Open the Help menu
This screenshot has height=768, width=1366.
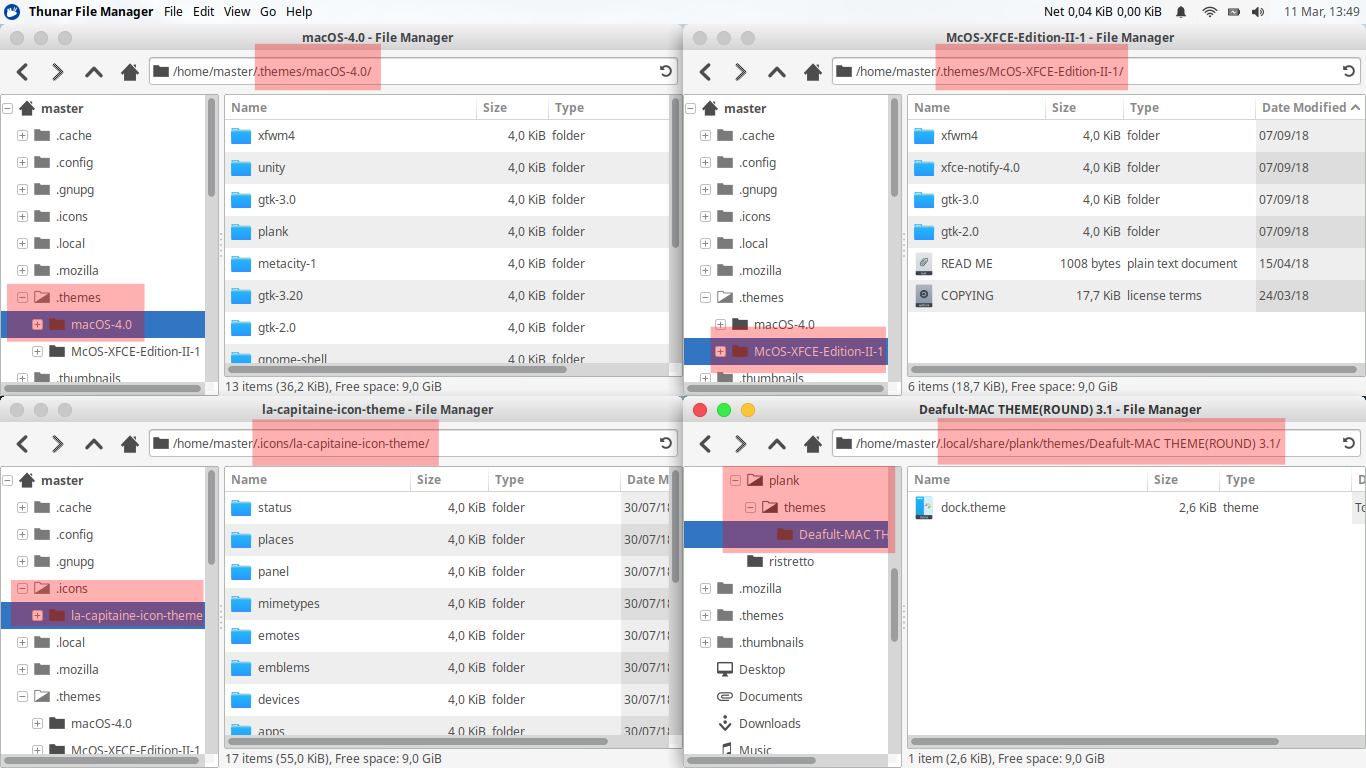298,11
